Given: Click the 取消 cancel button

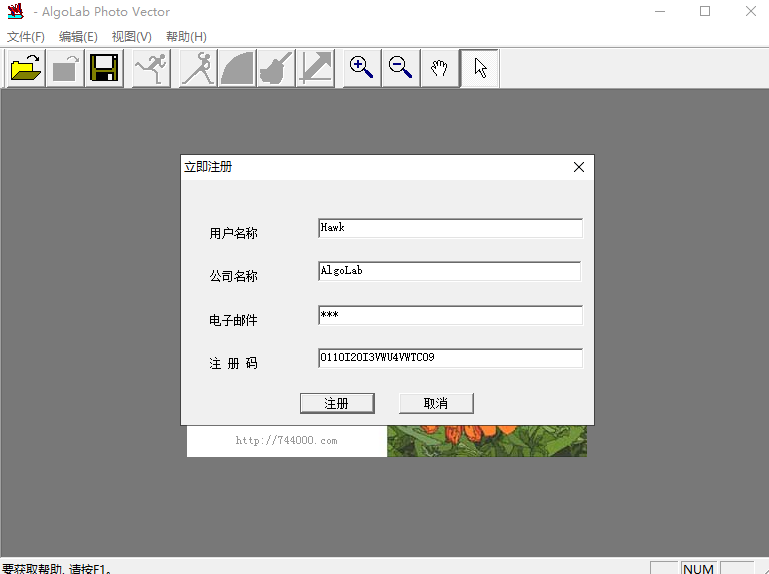Looking at the screenshot, I should (436, 403).
